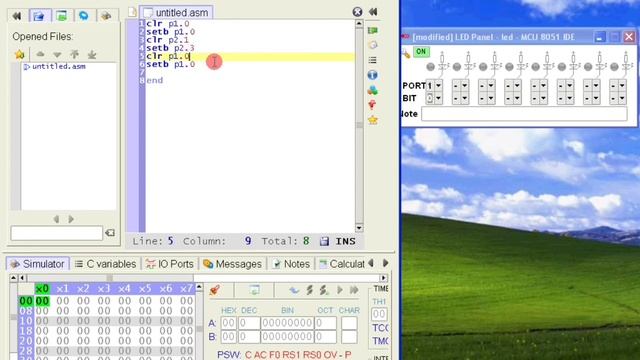Screen dimensions: 640x360
Task: Click the x0 column header in memory table
Action: click(42, 289)
